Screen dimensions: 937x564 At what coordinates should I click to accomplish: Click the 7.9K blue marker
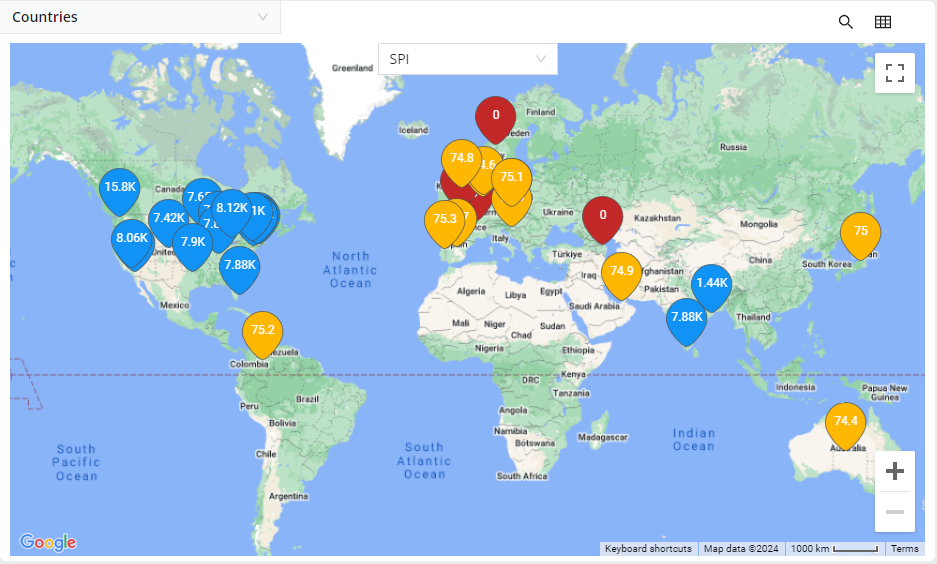point(192,247)
